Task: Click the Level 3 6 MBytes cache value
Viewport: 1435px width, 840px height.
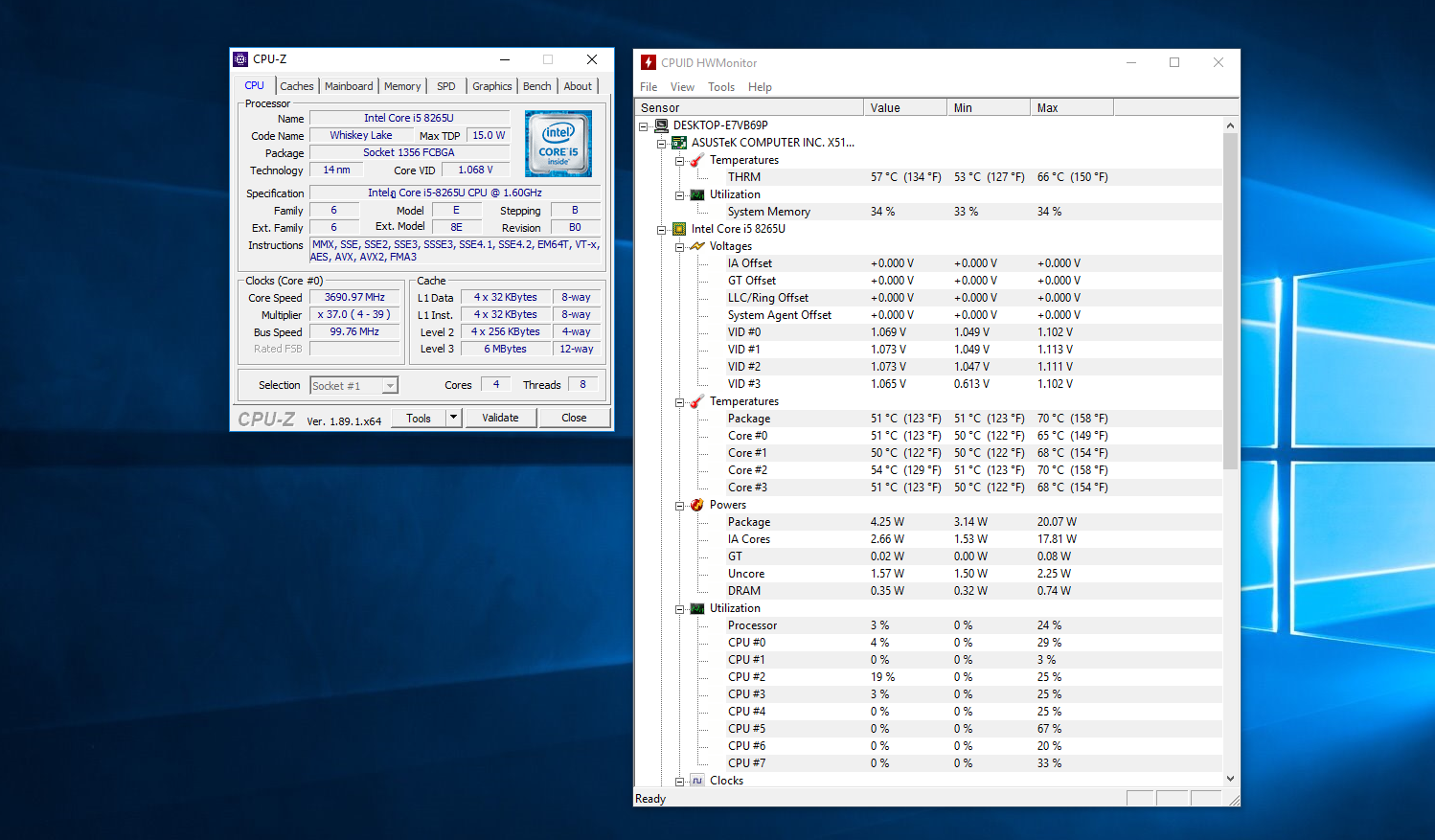Action: point(505,349)
